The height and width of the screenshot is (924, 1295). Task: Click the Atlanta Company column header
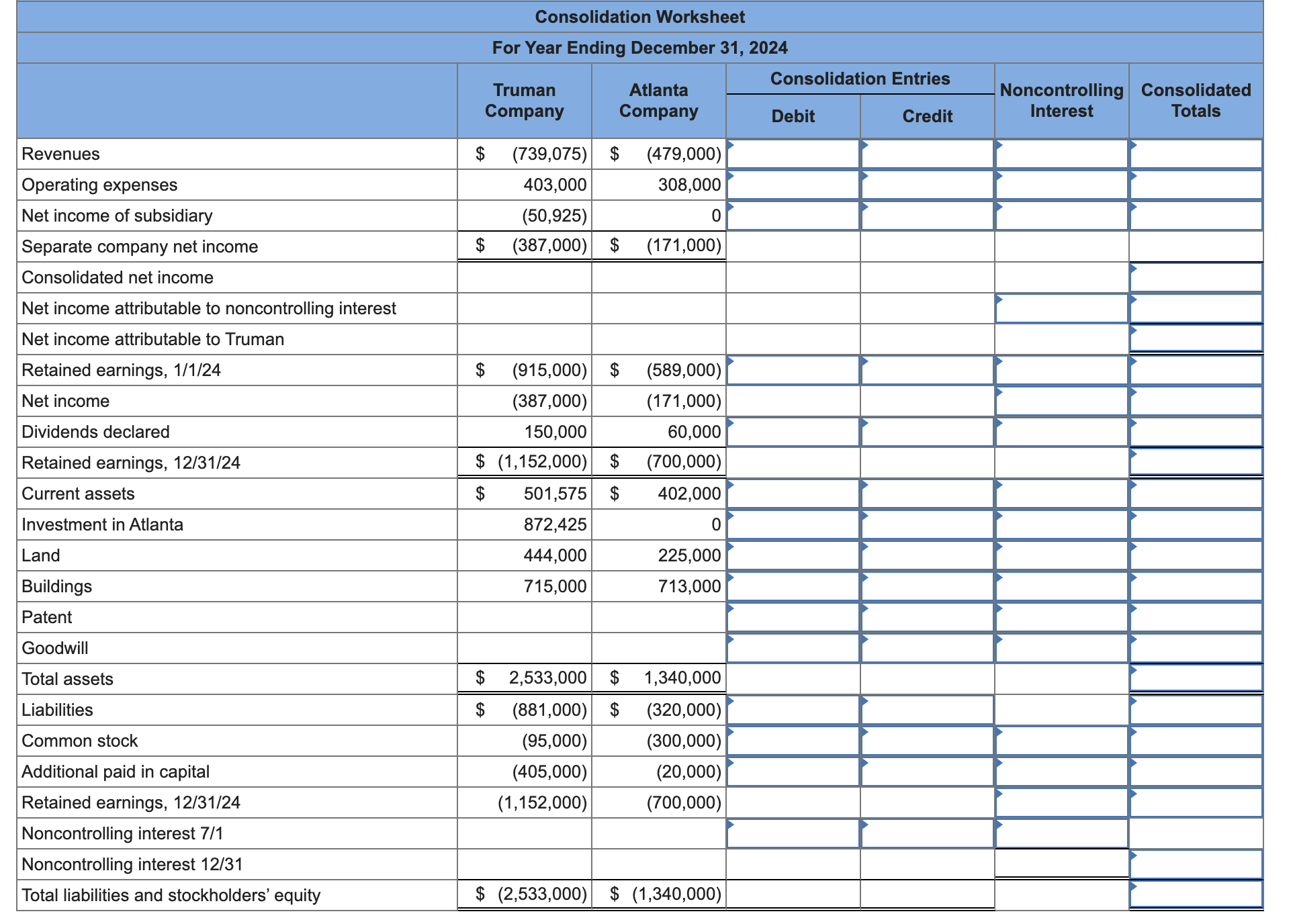(658, 100)
